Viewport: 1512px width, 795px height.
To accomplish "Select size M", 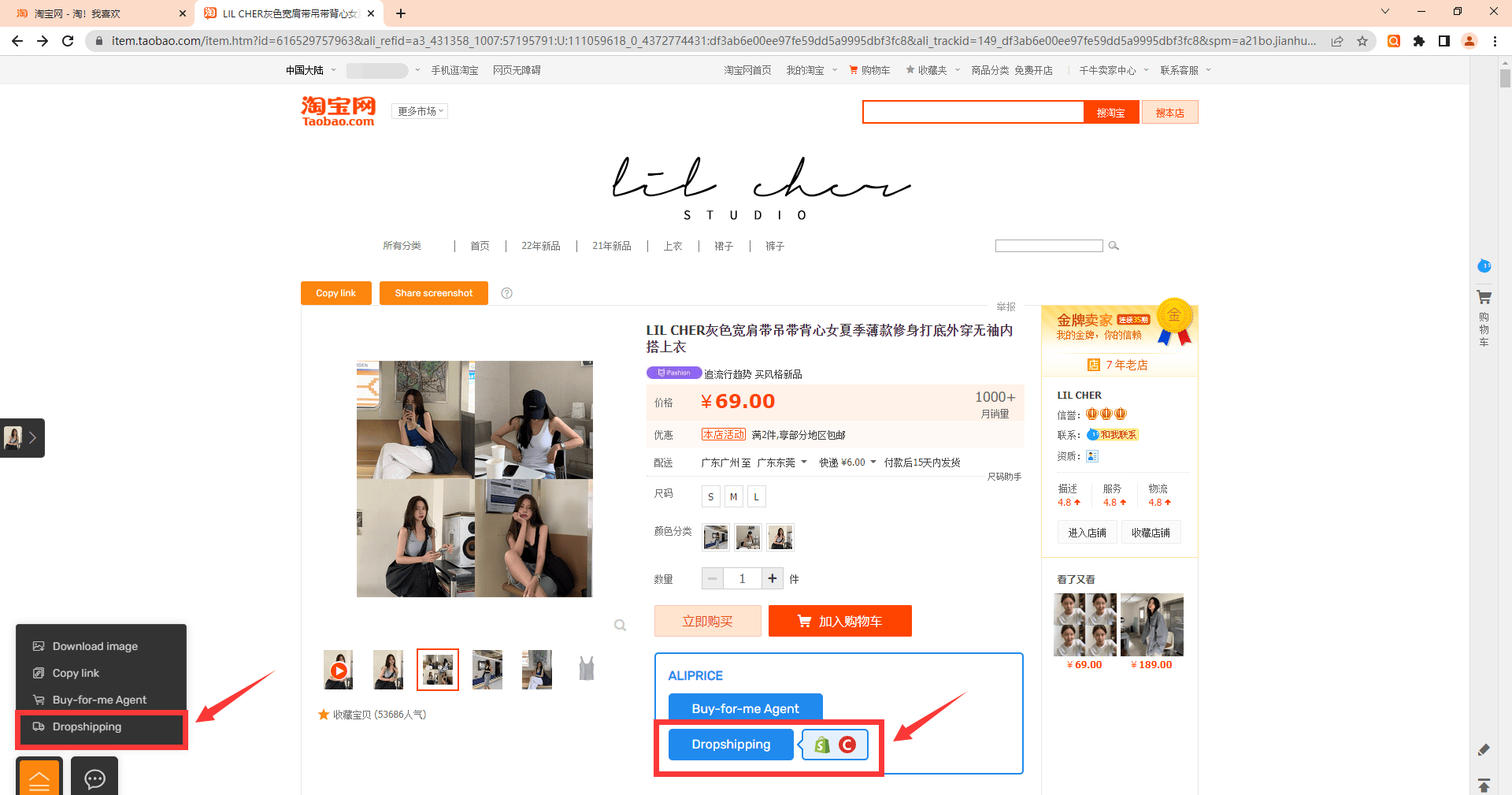I will coord(734,496).
